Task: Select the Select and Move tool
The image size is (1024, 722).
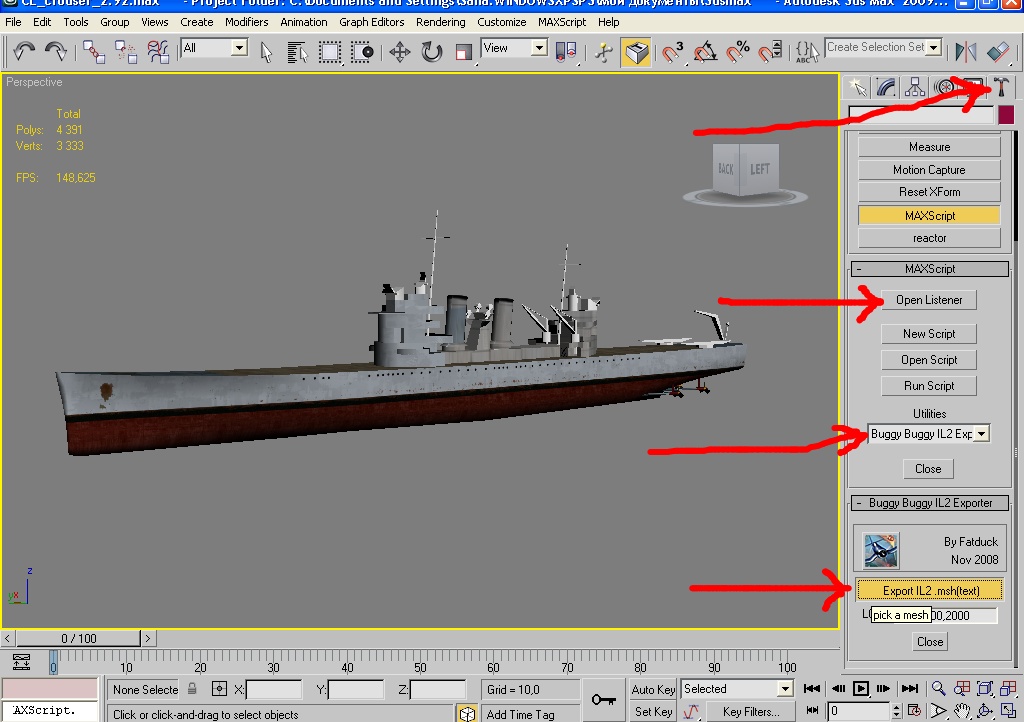Action: click(400, 51)
